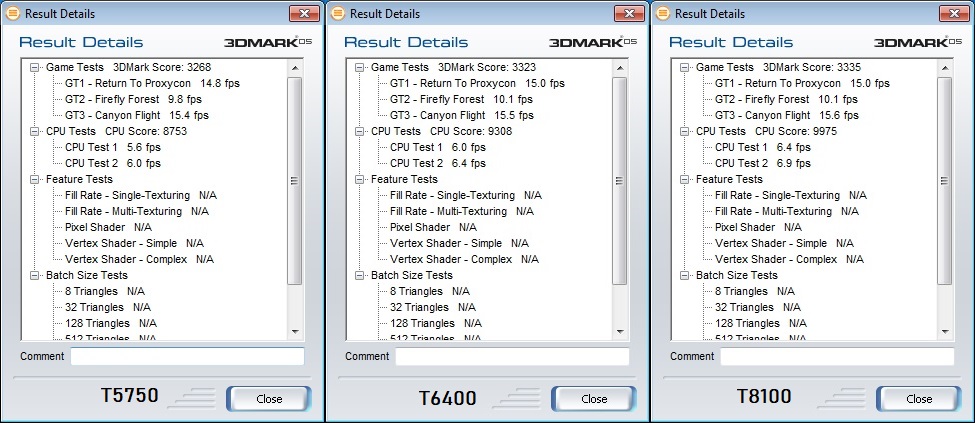Collapse Batch Size Tests in T6400 window
Image resolution: width=975 pixels, height=423 pixels.
click(x=359, y=276)
